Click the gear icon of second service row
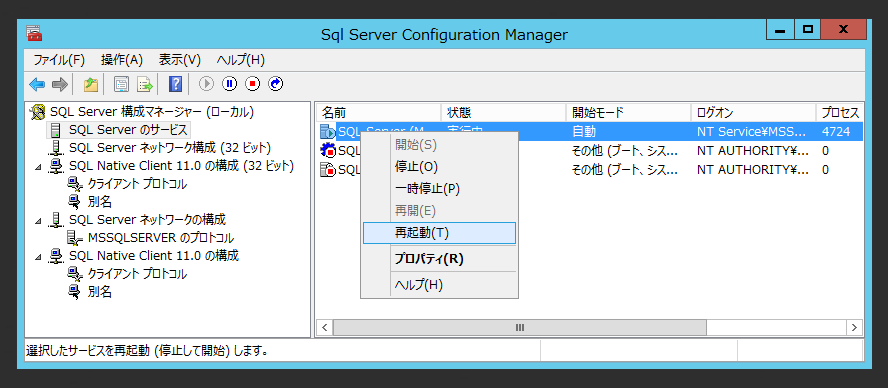888x388 pixels. tap(327, 151)
